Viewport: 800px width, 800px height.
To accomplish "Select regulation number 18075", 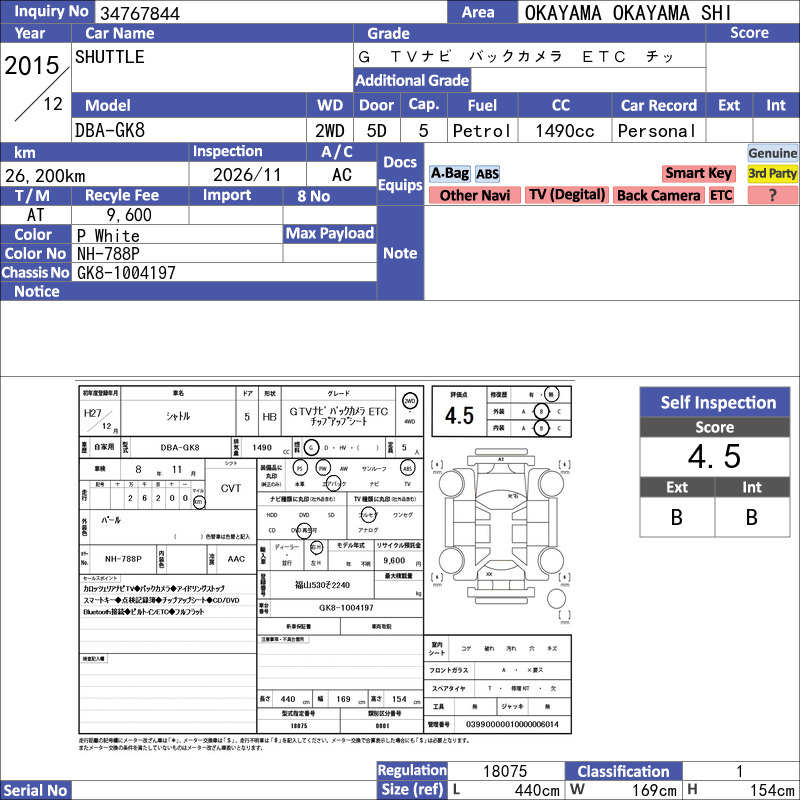I will (505, 771).
